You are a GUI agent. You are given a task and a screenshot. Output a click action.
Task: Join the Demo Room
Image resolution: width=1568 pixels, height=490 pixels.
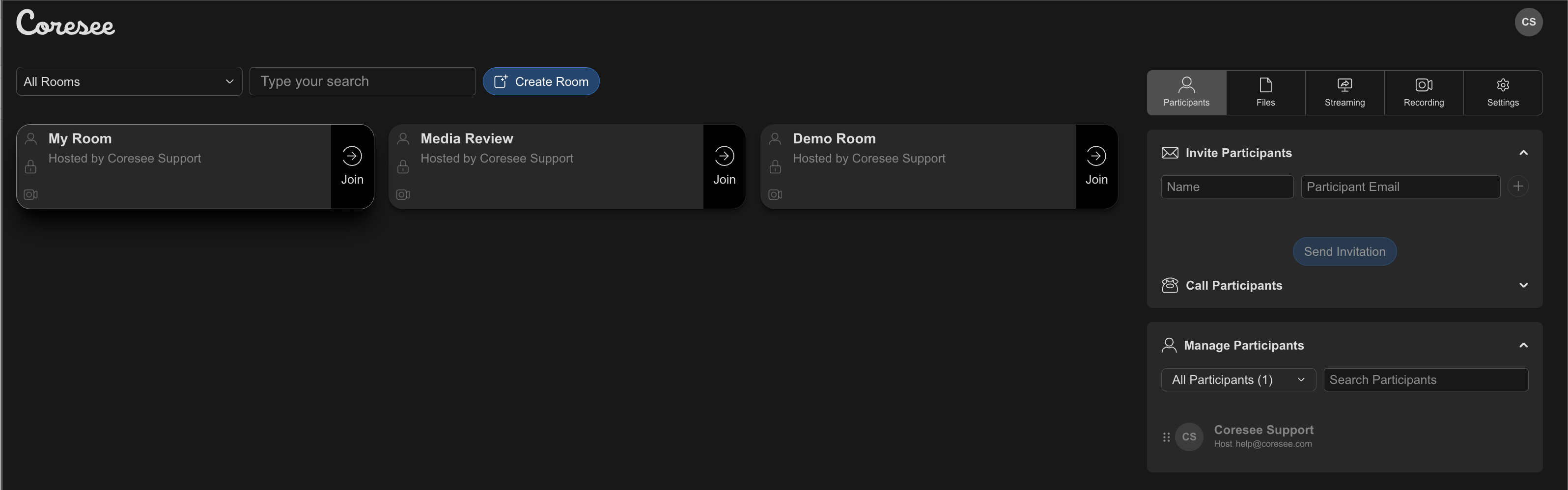tap(1096, 167)
